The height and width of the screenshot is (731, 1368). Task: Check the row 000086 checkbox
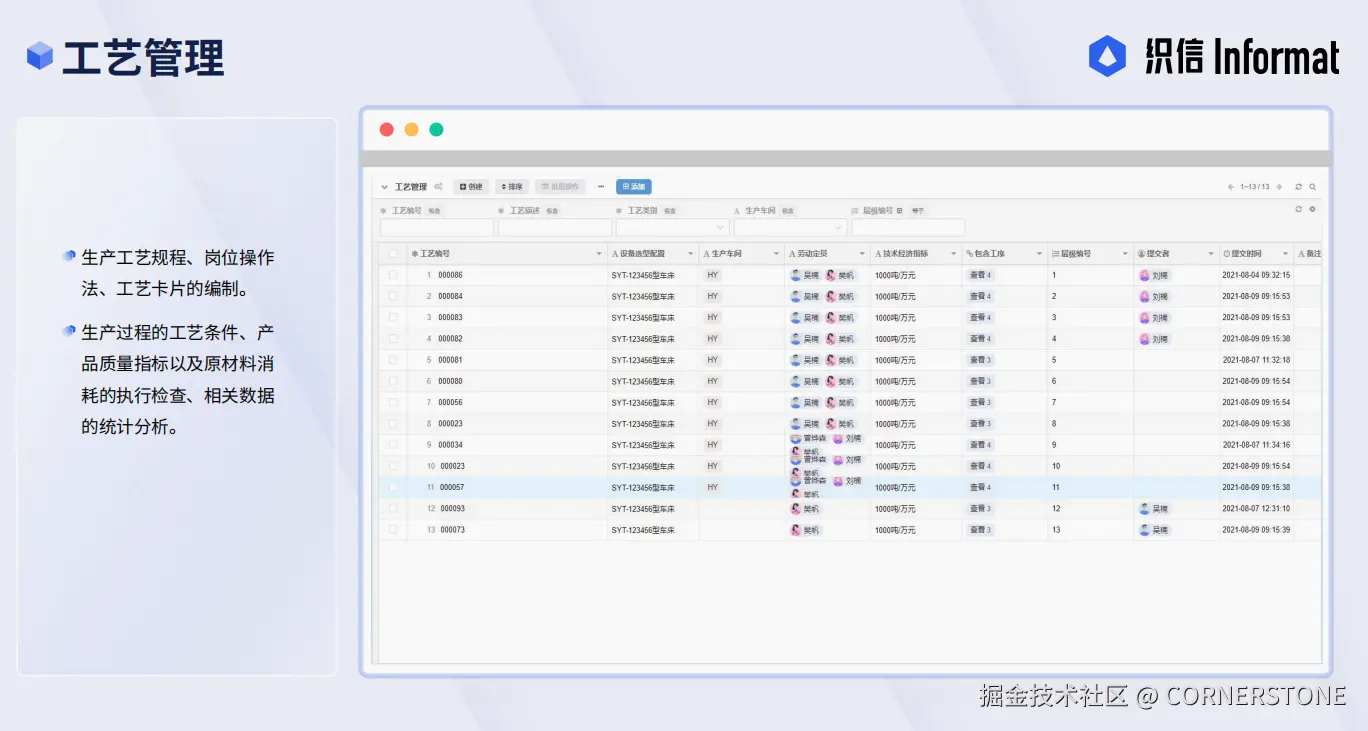point(393,275)
